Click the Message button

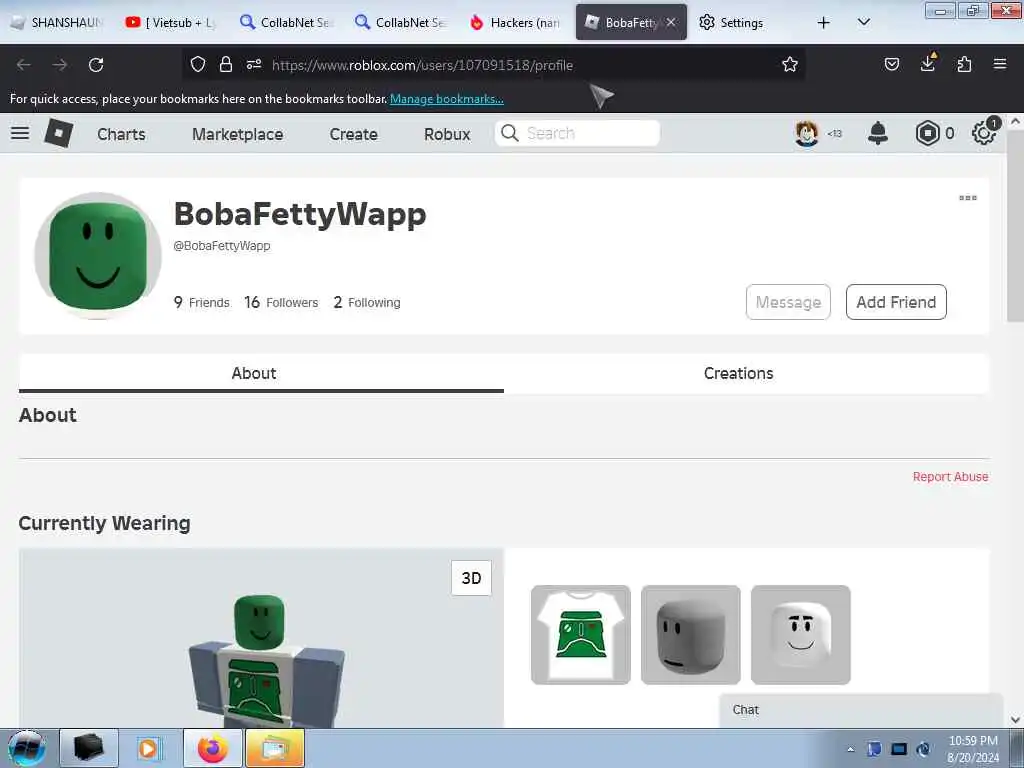(788, 302)
